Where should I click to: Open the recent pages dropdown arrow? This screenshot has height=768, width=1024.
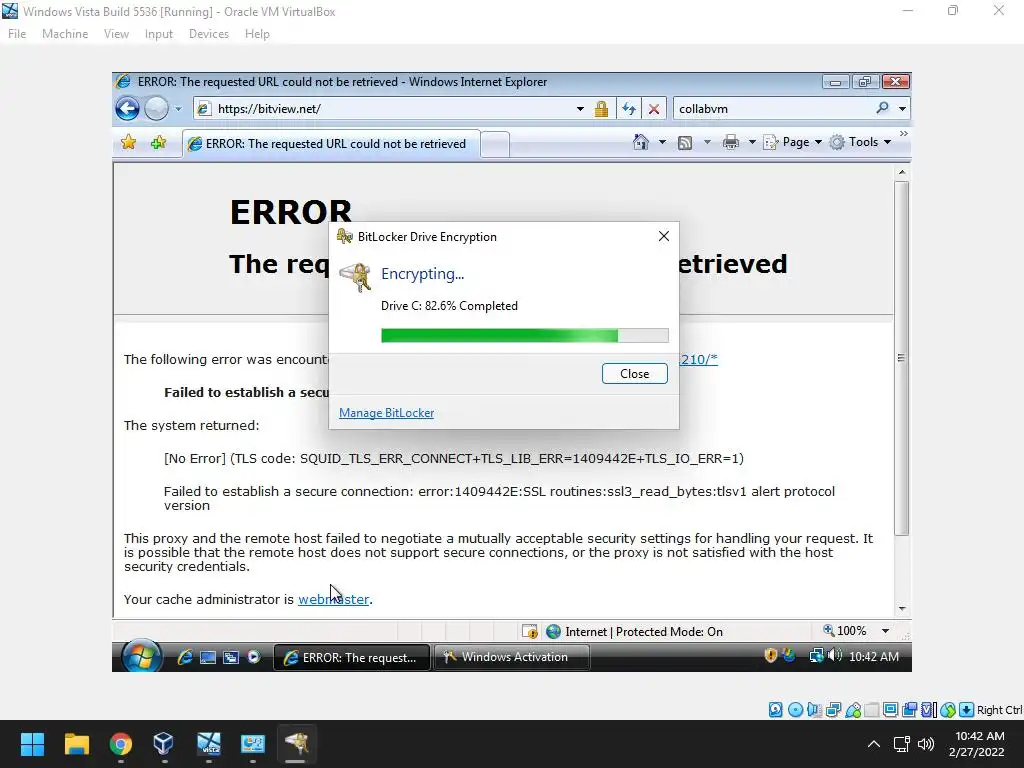click(178, 109)
